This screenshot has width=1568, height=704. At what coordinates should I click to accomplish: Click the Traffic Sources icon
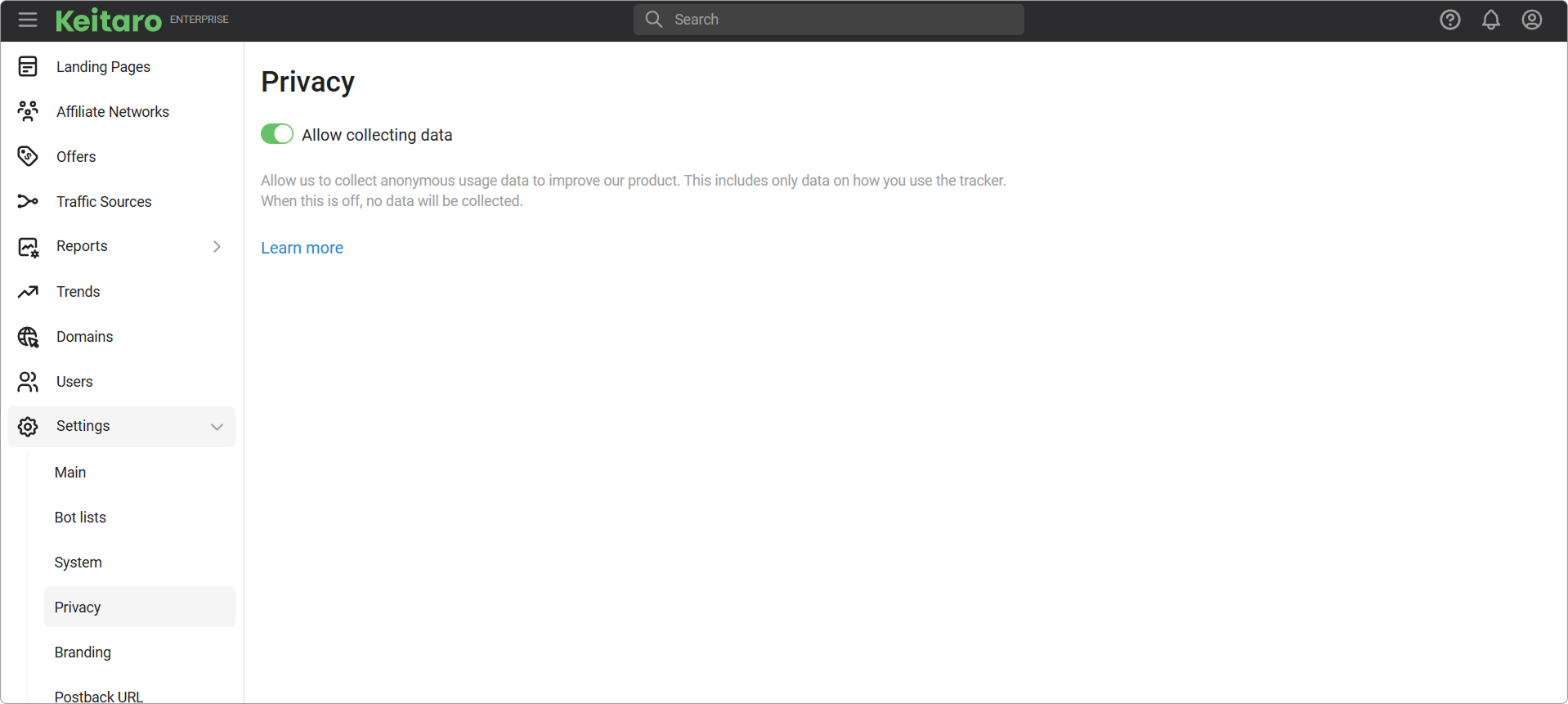(28, 201)
